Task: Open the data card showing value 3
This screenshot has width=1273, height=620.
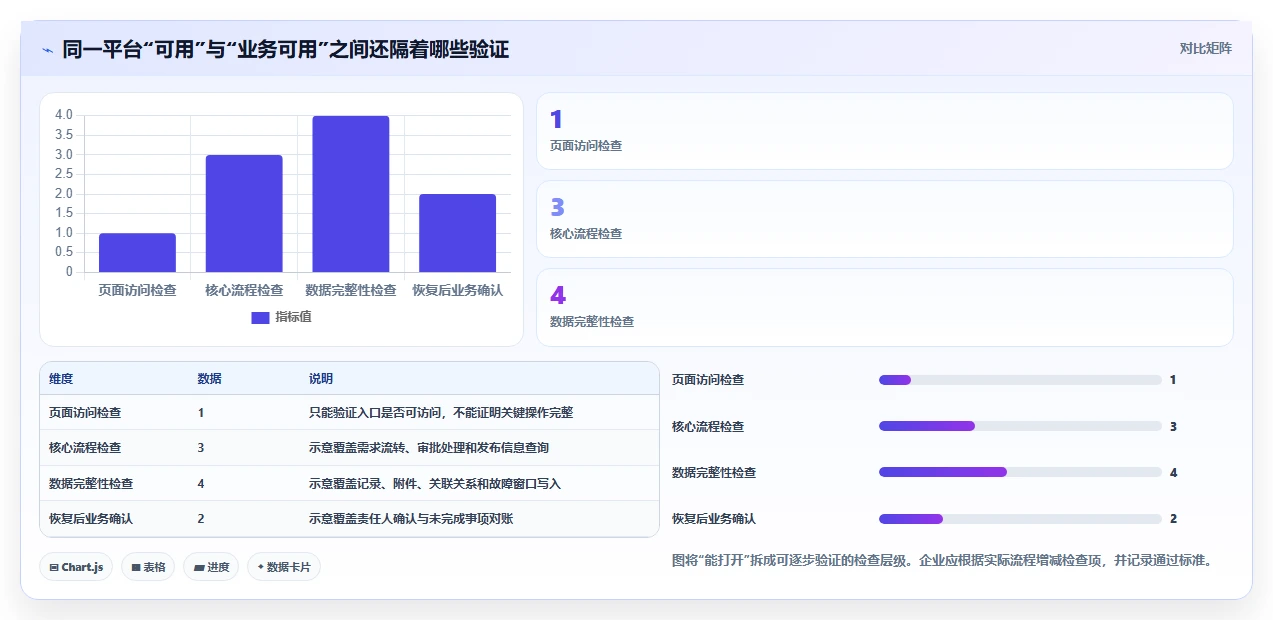Action: [x=885, y=219]
